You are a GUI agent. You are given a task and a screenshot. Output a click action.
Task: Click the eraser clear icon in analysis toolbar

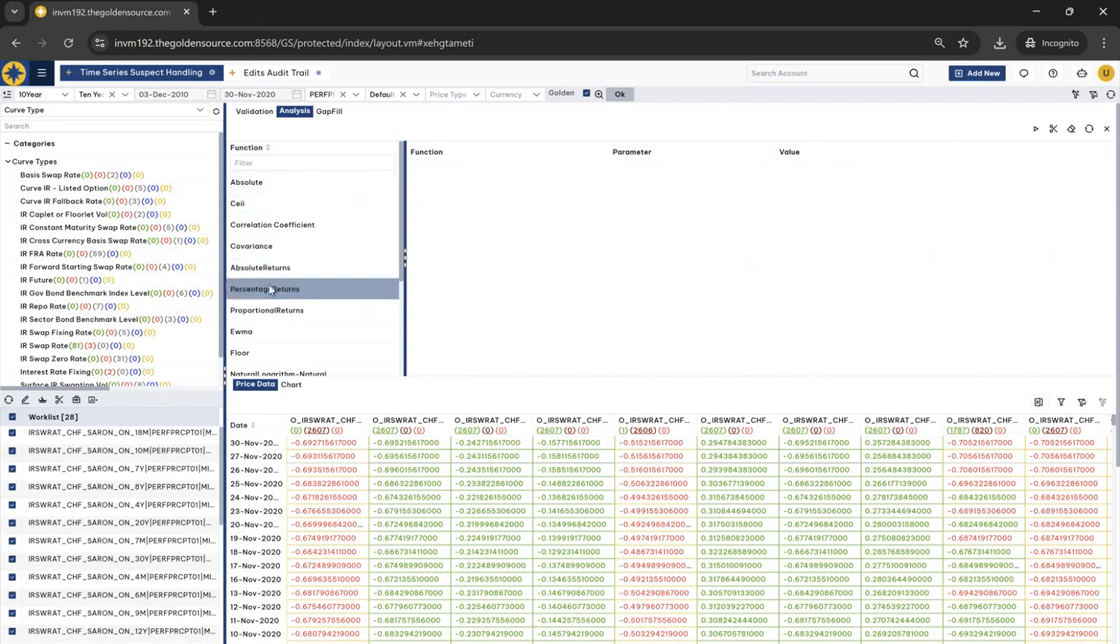tap(1071, 129)
